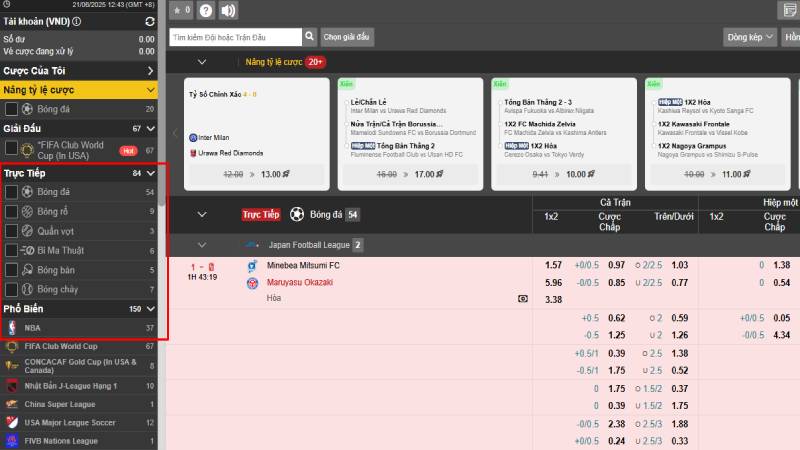
Task: Check the Quần vợt checkbox
Action: click(11, 231)
